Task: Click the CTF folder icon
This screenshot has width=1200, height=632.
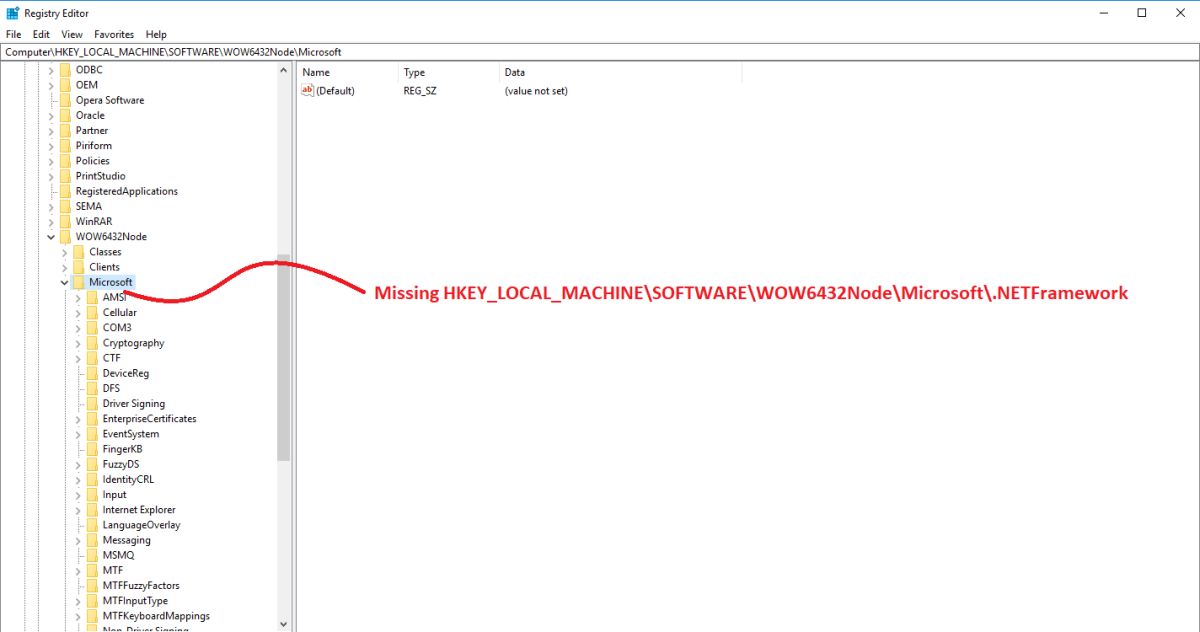Action: [92, 358]
